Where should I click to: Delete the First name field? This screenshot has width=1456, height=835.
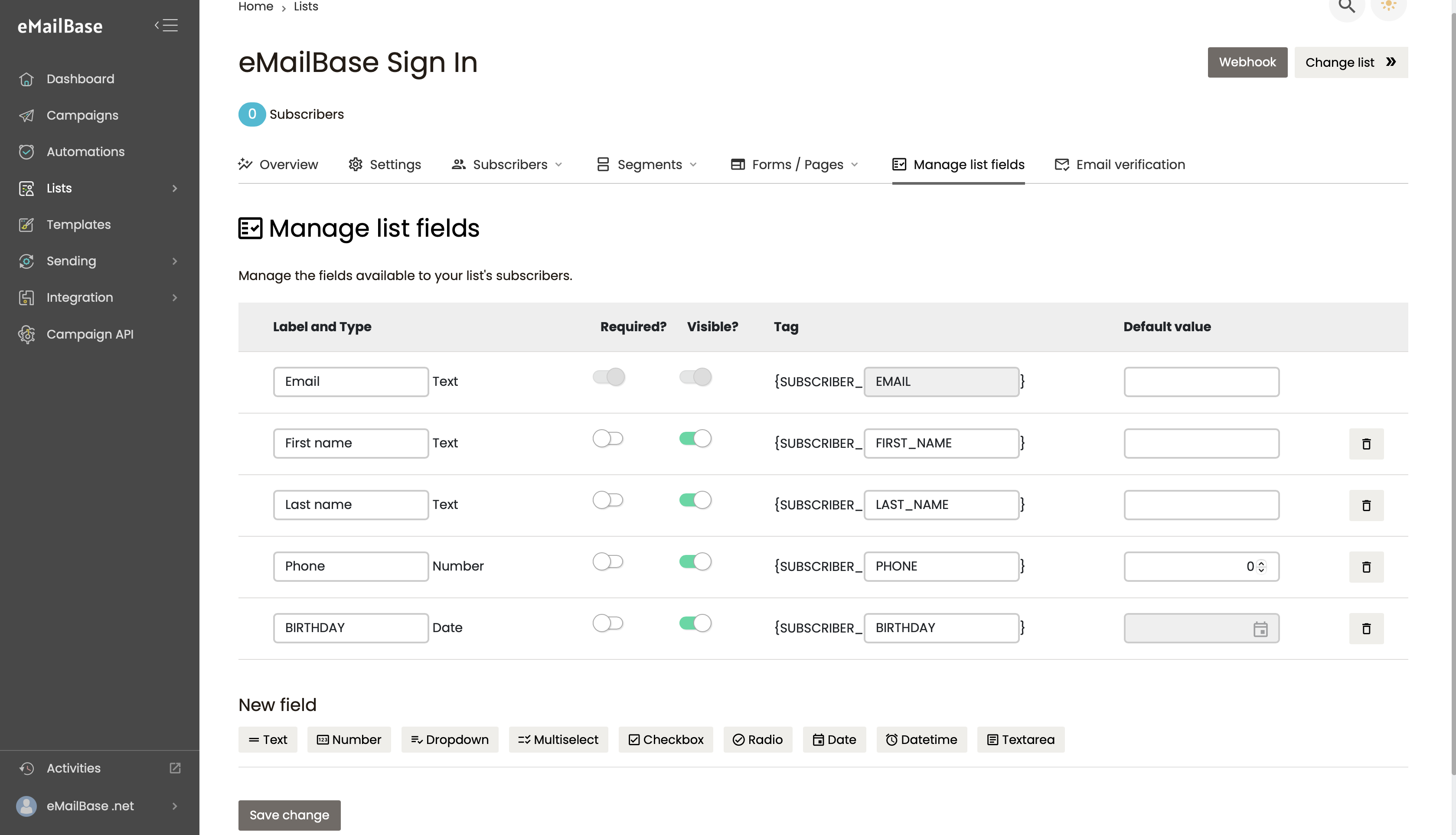click(1366, 444)
